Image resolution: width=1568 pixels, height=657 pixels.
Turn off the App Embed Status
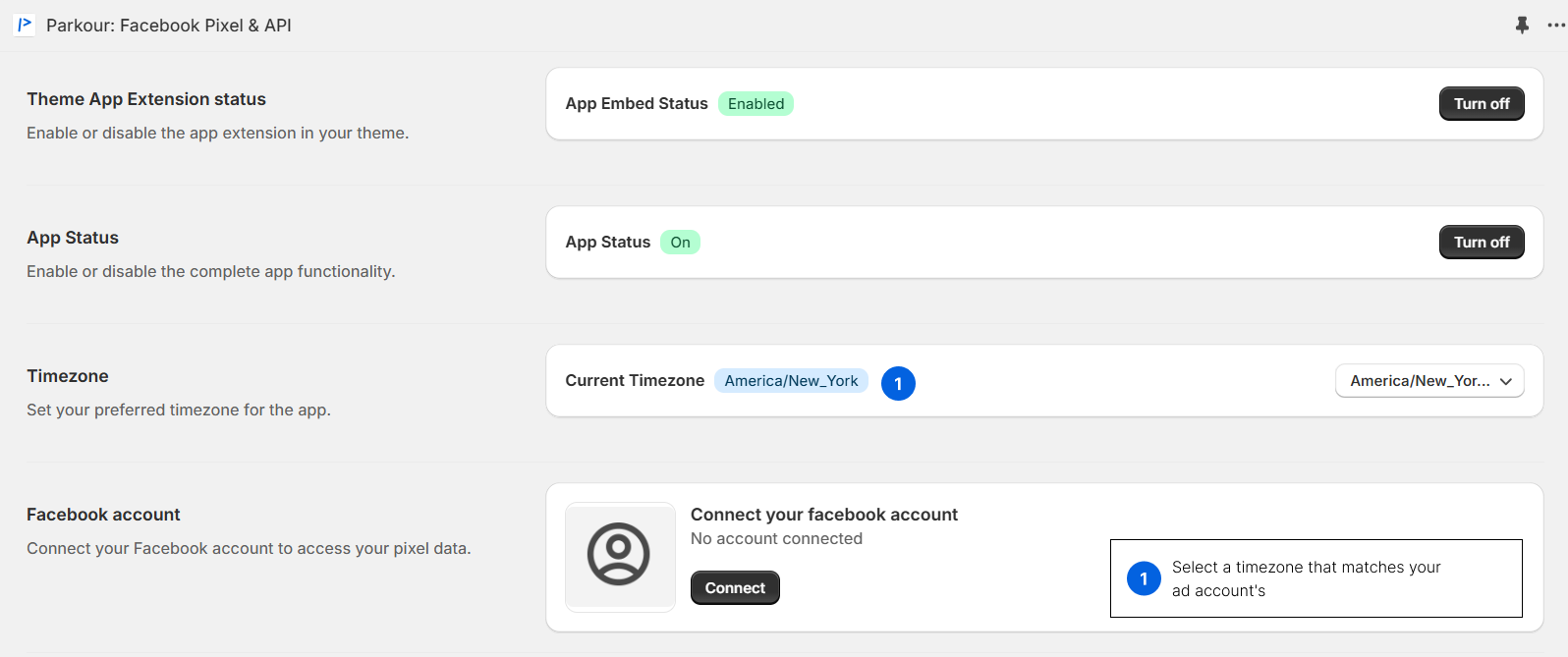pos(1481,104)
